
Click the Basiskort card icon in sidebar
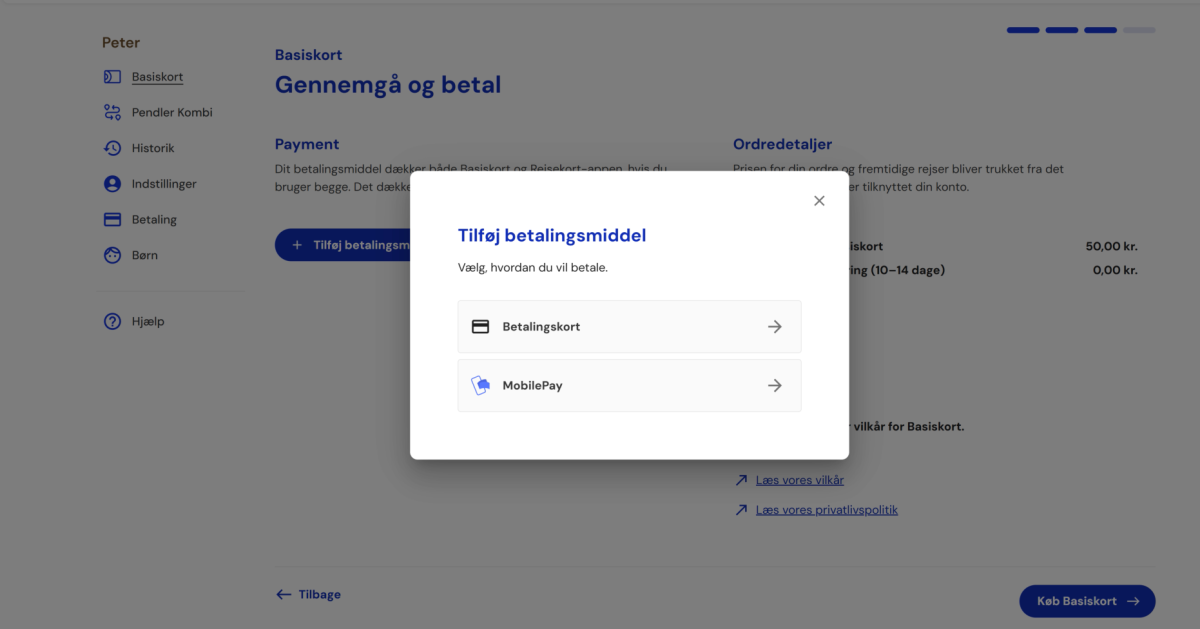(x=112, y=77)
